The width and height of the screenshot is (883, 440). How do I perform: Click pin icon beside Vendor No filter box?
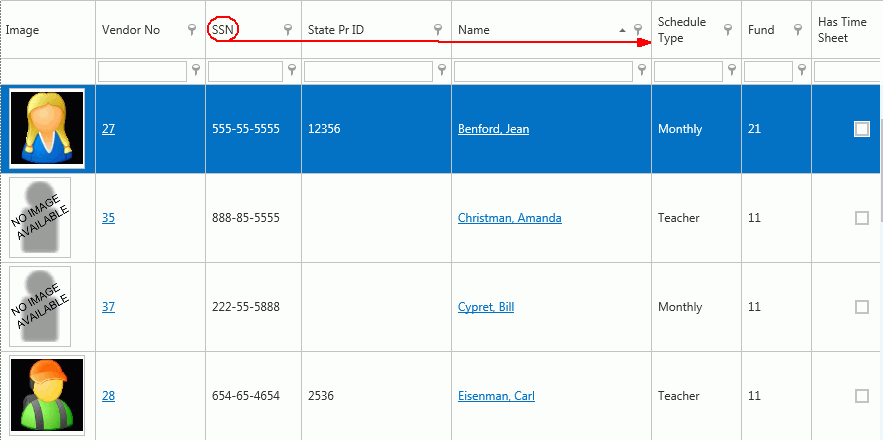coord(195,70)
